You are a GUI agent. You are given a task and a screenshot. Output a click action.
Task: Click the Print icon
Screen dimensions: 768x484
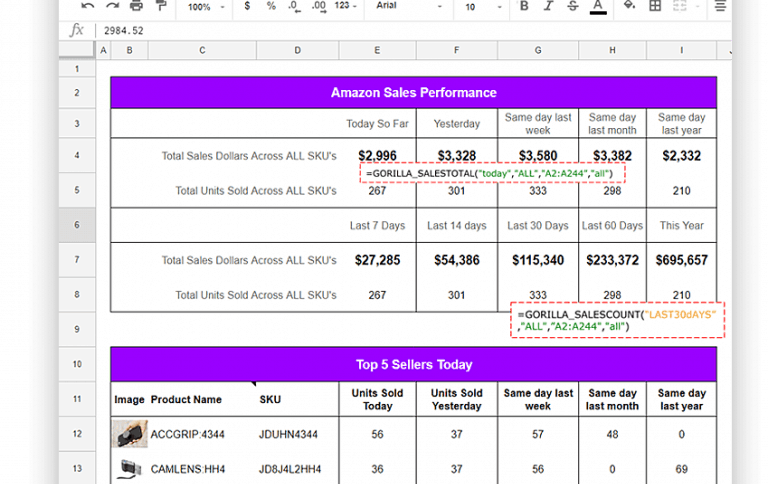(x=134, y=6)
